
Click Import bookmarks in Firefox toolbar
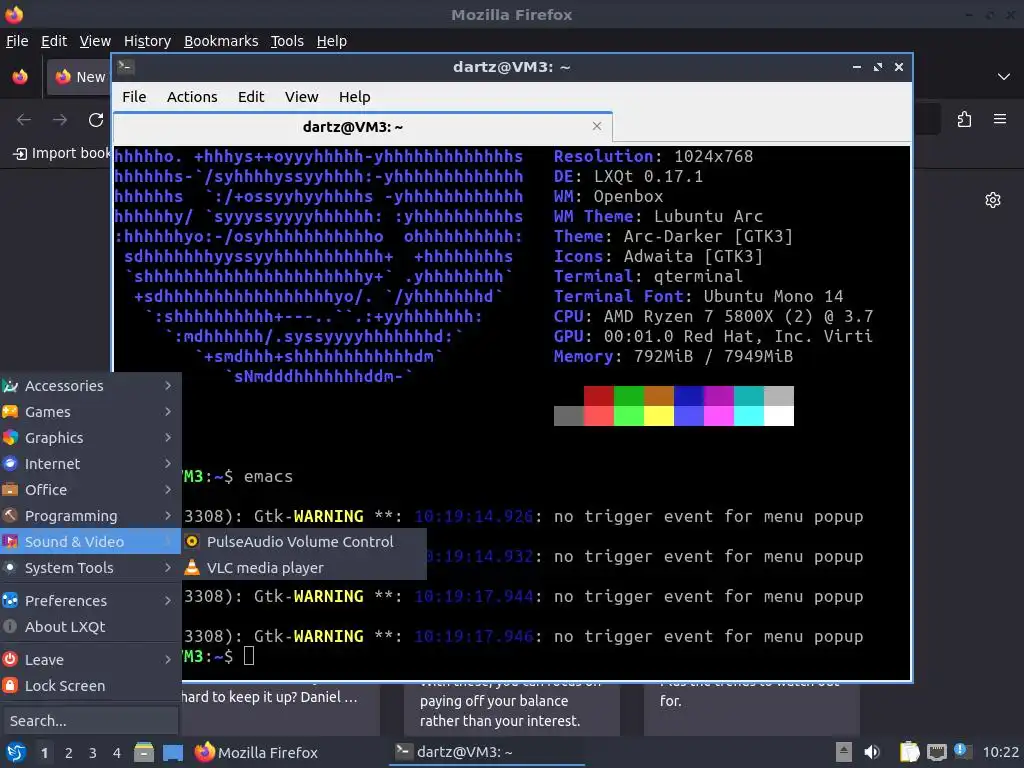(x=62, y=153)
